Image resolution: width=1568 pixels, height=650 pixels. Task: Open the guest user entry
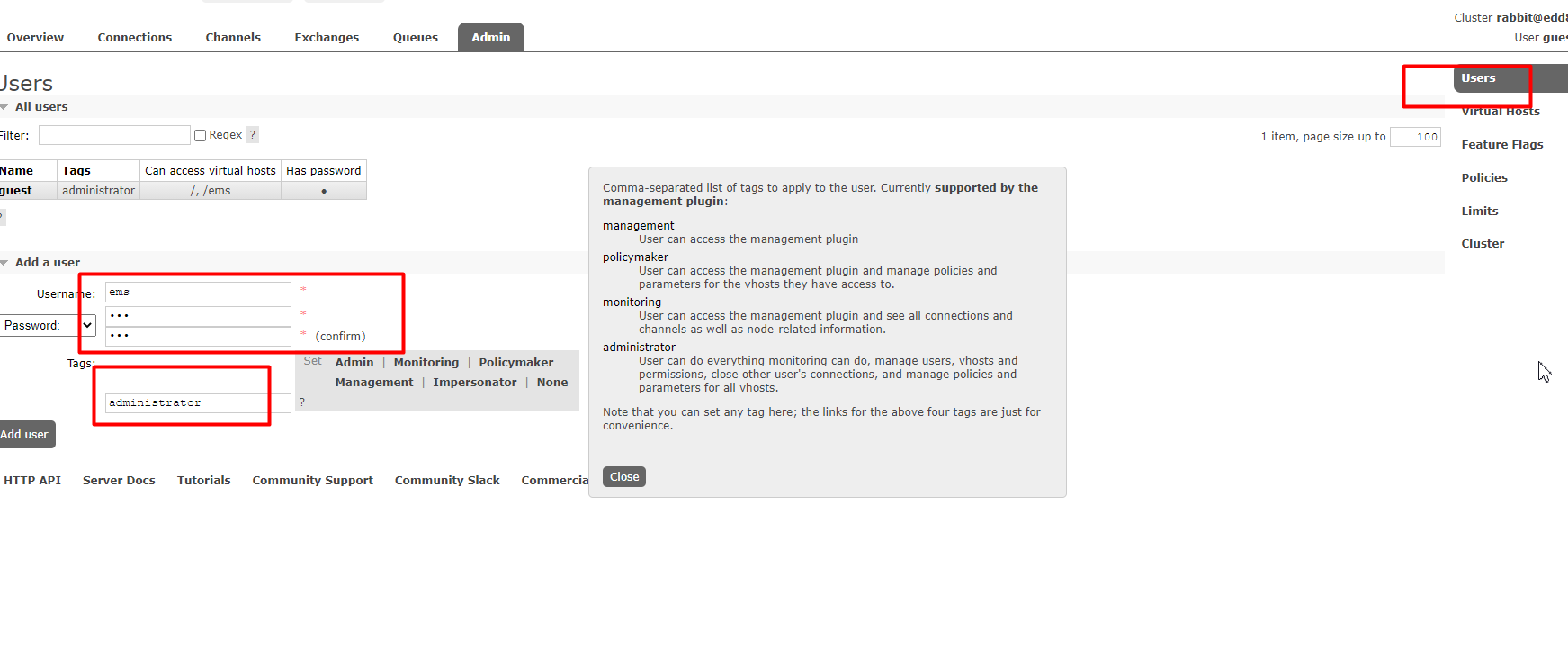(16, 191)
